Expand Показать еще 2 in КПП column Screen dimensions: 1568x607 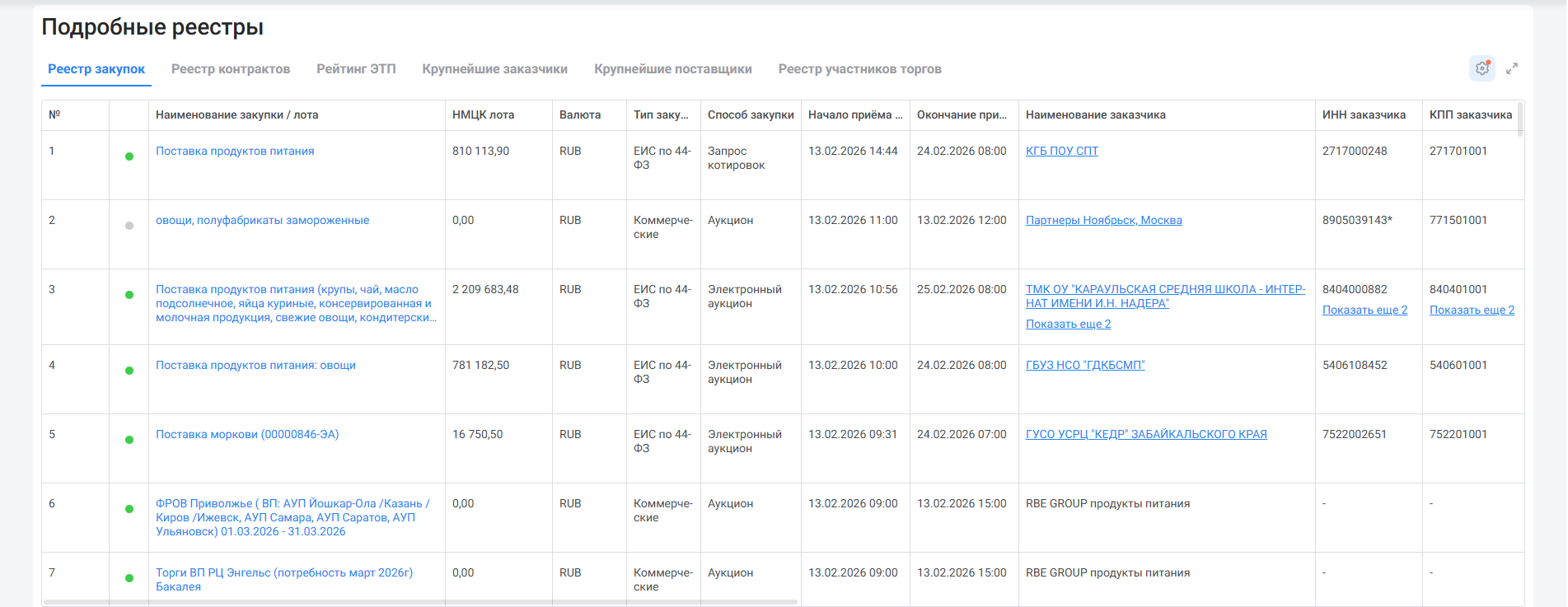1472,311
